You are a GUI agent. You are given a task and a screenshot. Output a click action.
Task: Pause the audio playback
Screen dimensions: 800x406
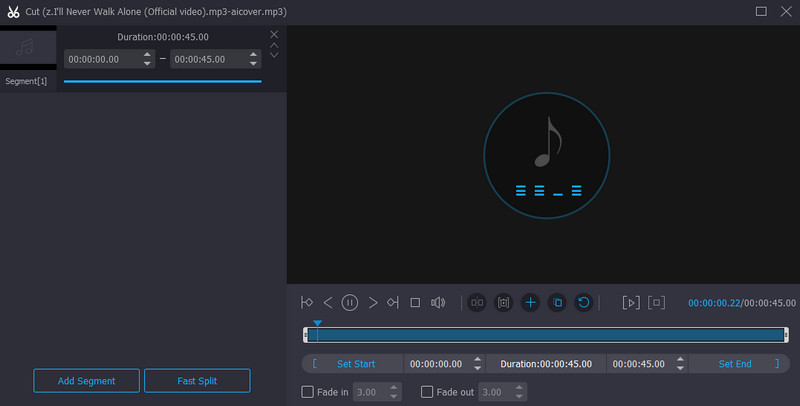coord(350,302)
